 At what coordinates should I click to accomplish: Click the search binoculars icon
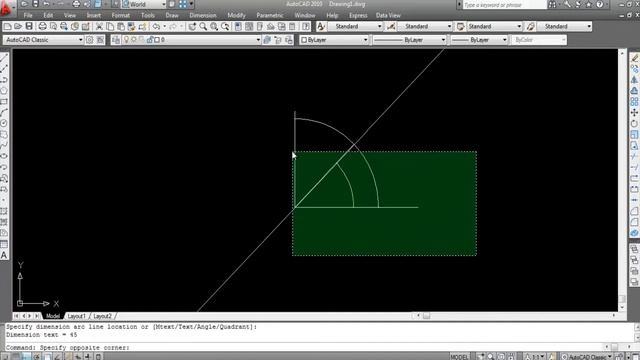pos(552,4)
